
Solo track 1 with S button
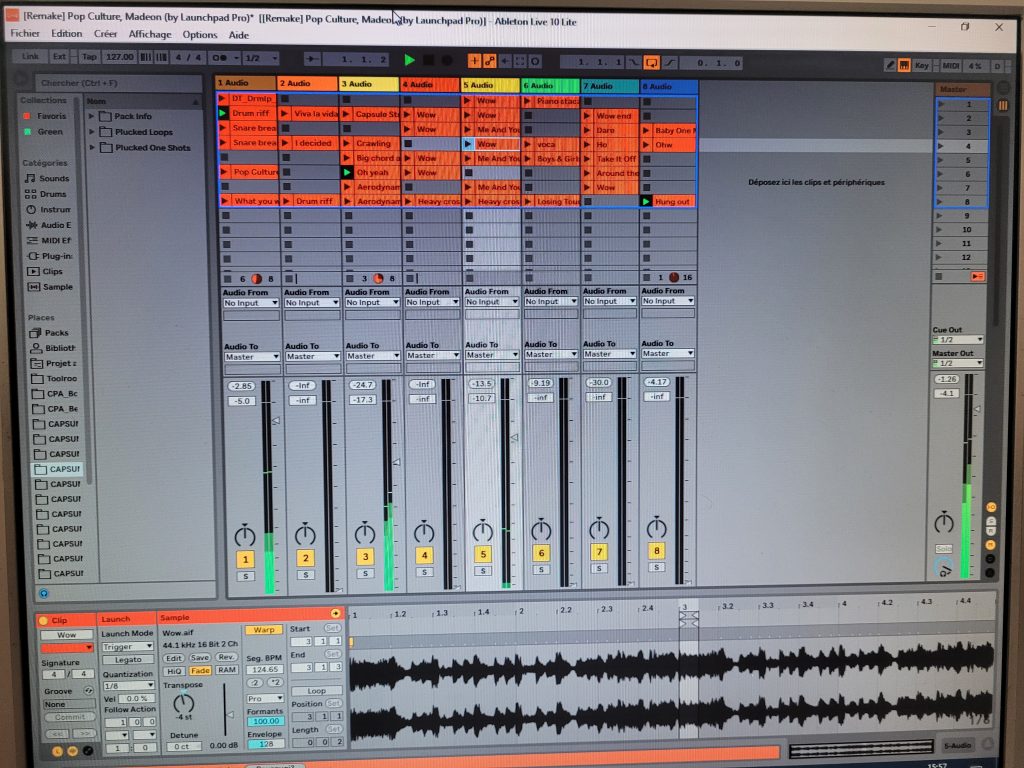tap(246, 576)
